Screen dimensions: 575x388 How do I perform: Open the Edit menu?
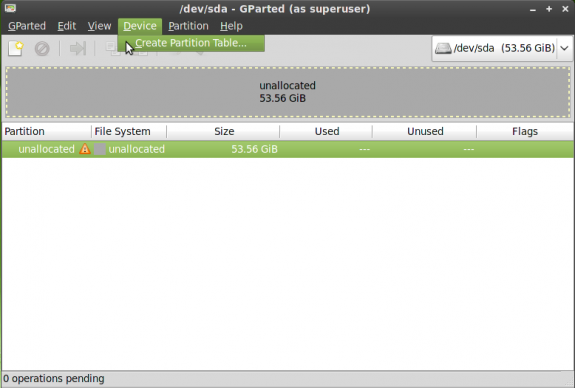point(67,26)
